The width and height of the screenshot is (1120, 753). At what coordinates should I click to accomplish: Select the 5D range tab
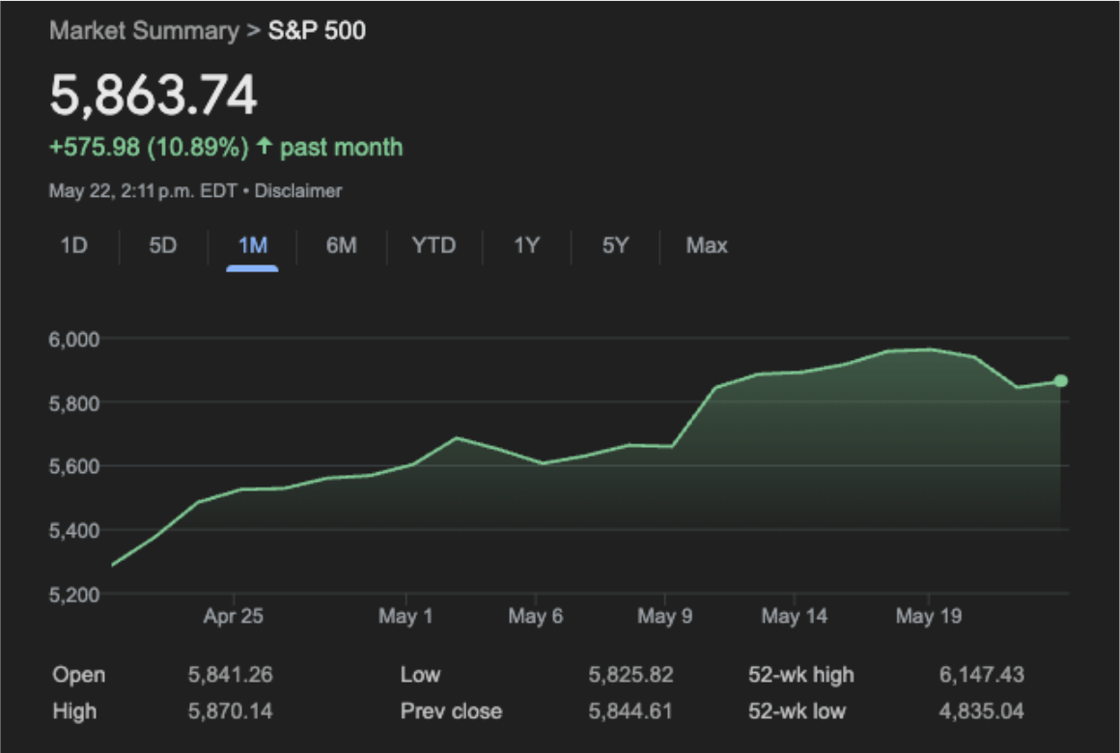click(163, 246)
